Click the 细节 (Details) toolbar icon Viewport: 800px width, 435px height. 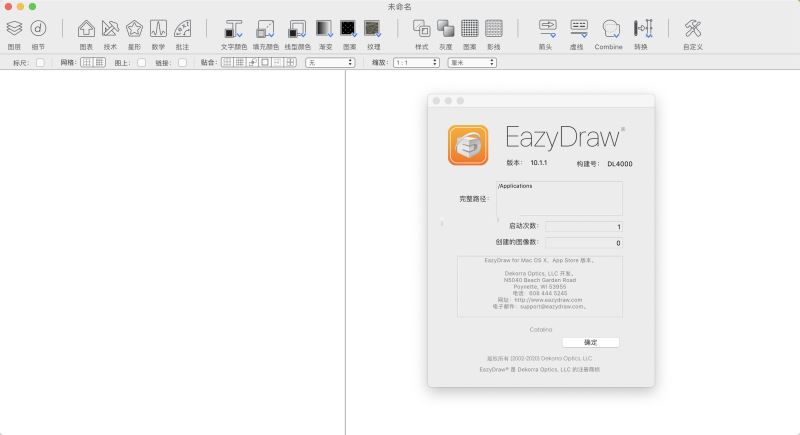[x=38, y=29]
